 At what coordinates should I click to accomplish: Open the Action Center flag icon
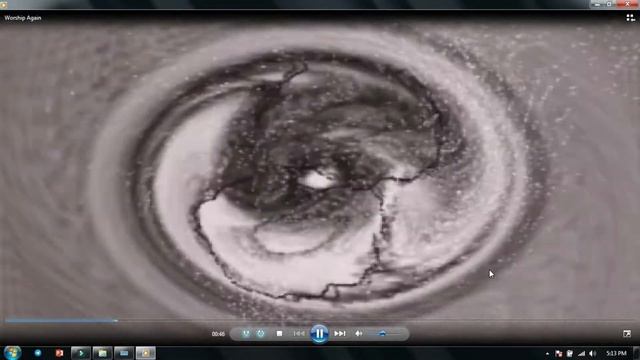(x=558, y=353)
